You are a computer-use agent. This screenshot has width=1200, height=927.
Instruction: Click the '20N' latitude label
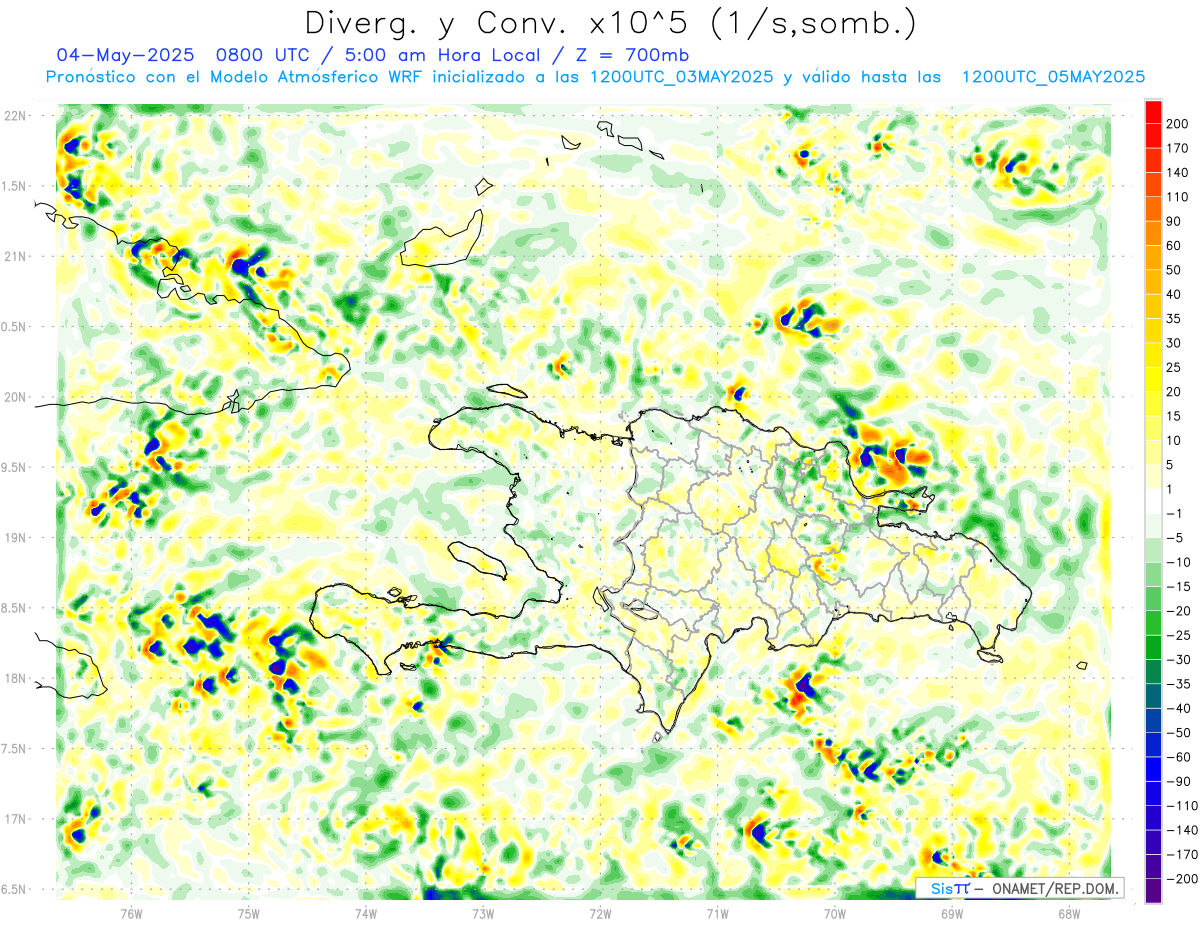pos(15,397)
